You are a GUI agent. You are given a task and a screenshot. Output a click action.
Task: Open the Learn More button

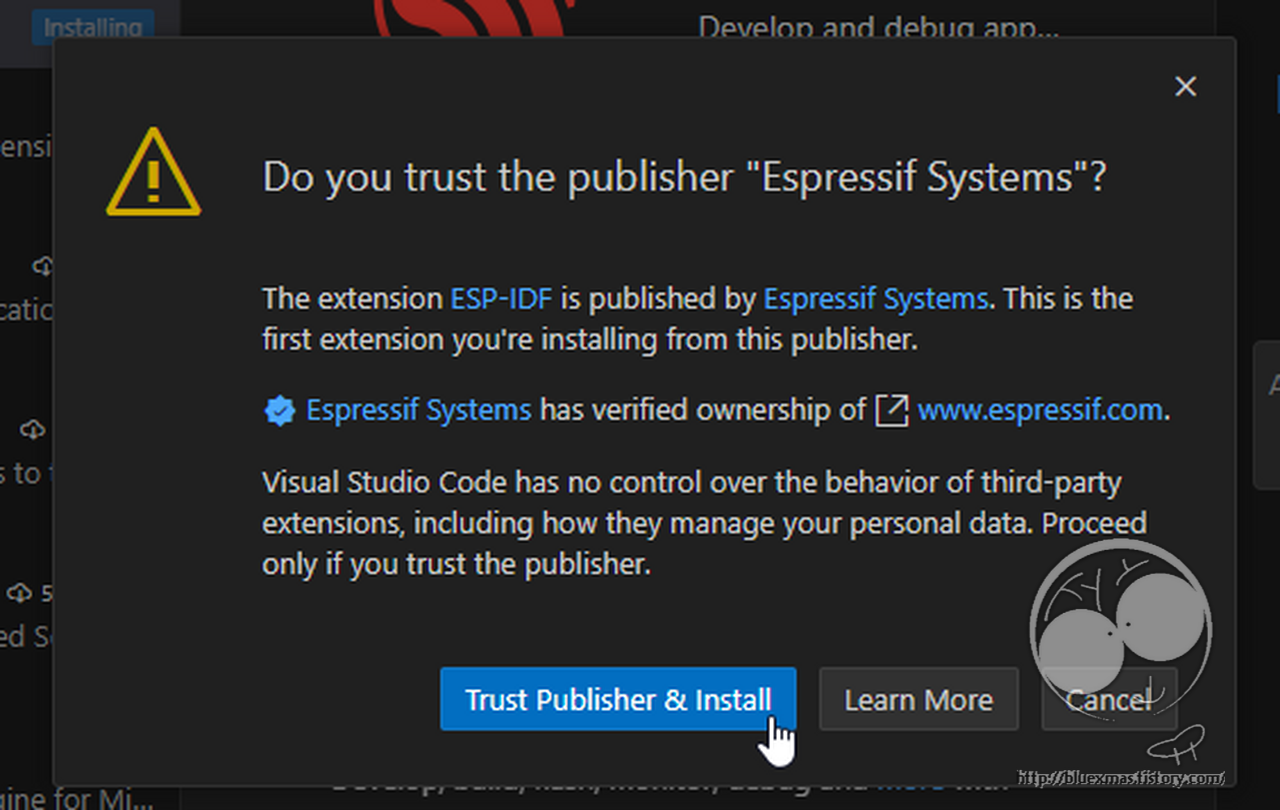click(918, 699)
